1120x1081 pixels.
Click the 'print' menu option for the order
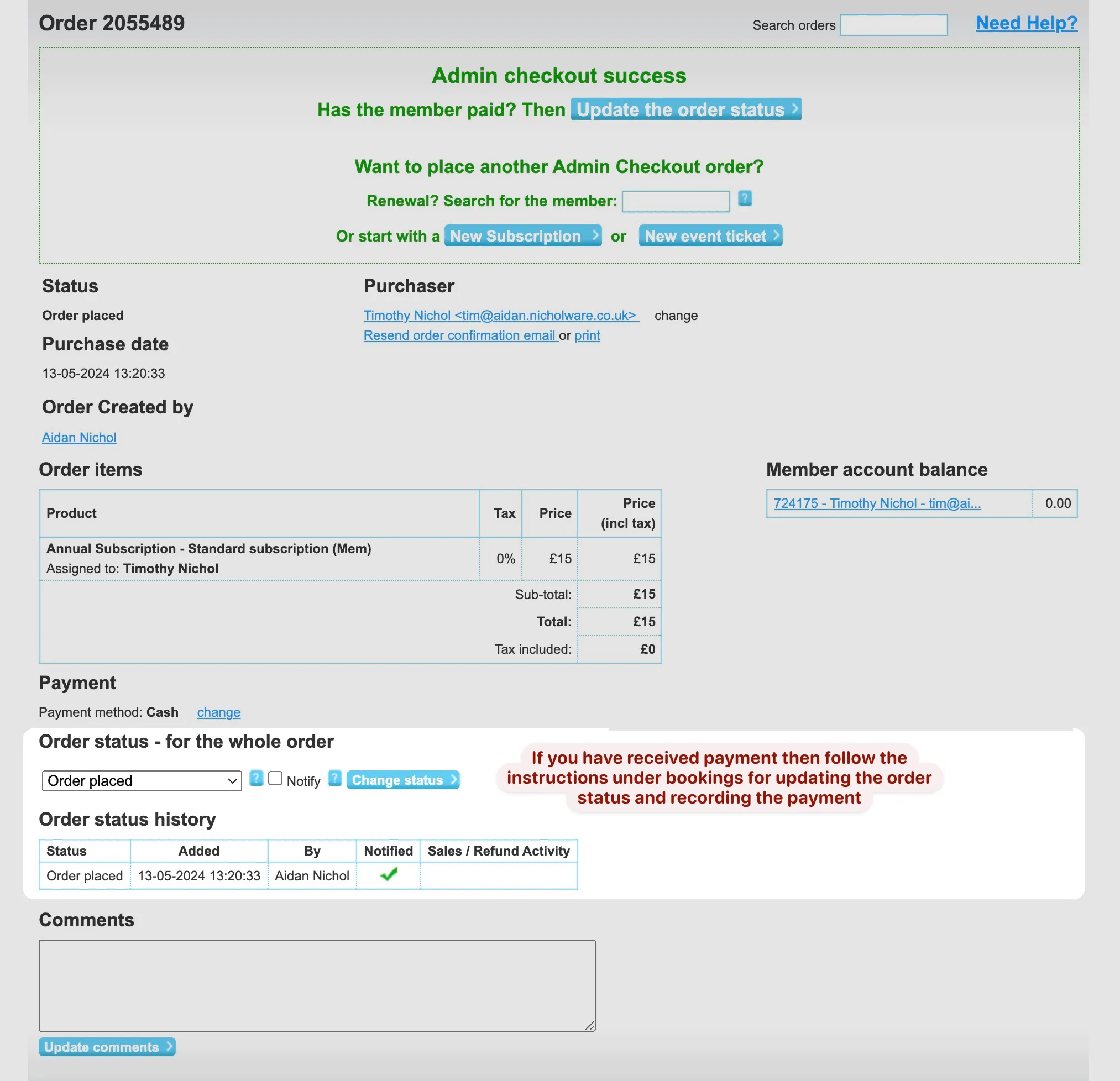pos(587,335)
